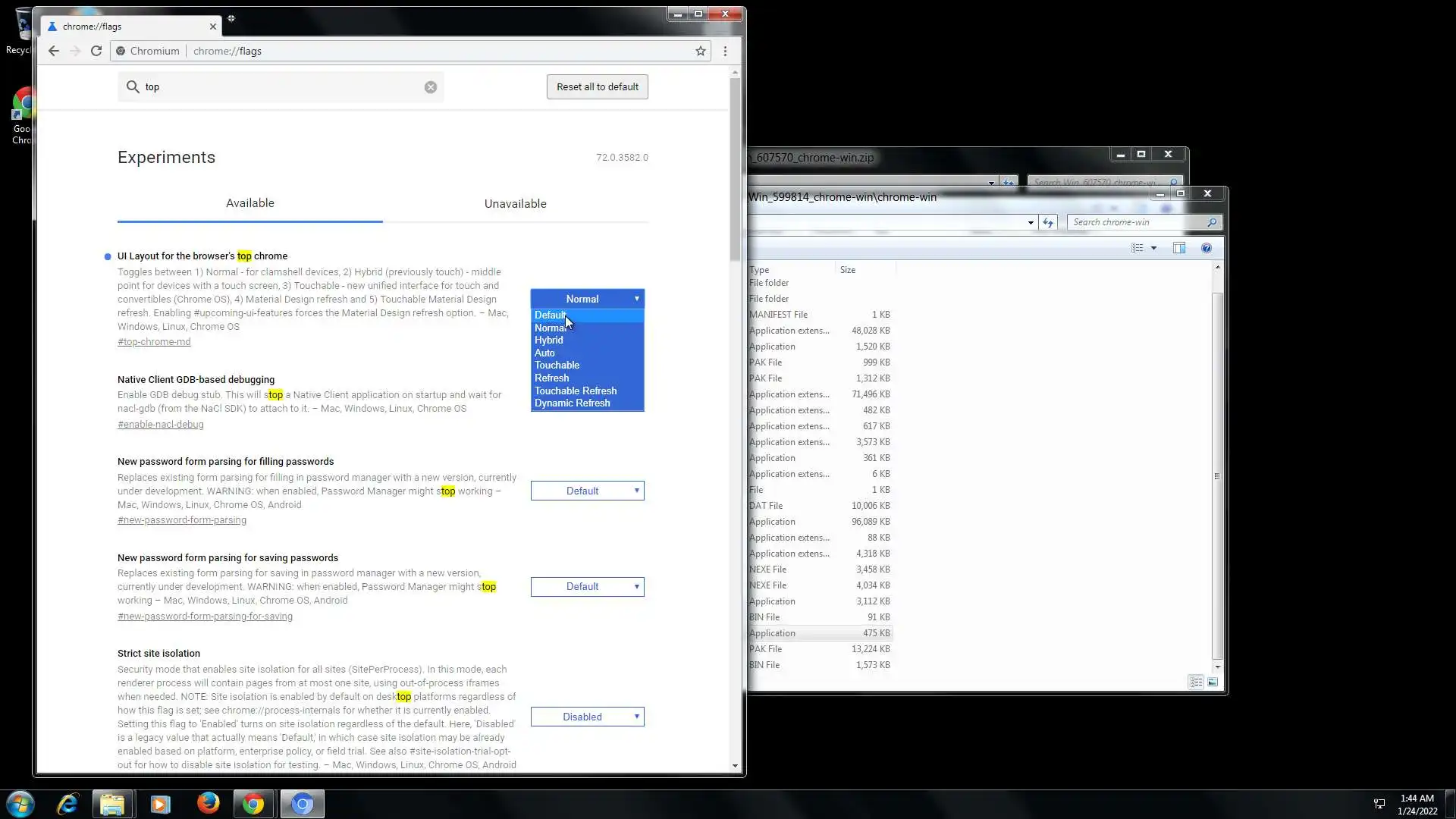
Task: Bookmark this page with the star icon
Action: (x=701, y=51)
